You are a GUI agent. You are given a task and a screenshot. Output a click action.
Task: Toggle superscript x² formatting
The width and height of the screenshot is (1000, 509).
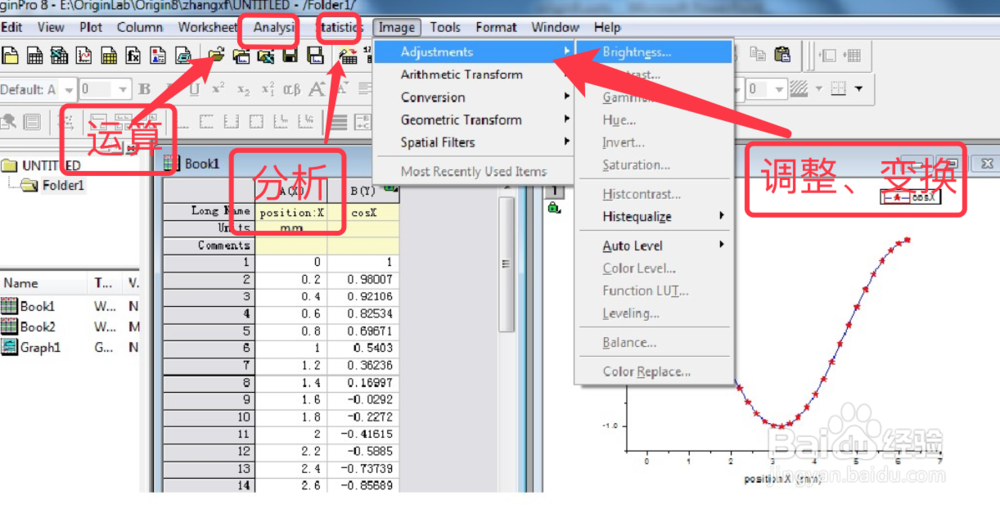218,89
